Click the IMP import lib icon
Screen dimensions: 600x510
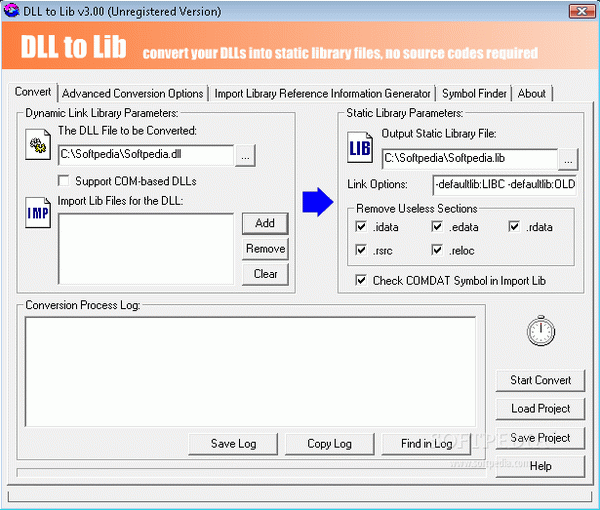[38, 213]
